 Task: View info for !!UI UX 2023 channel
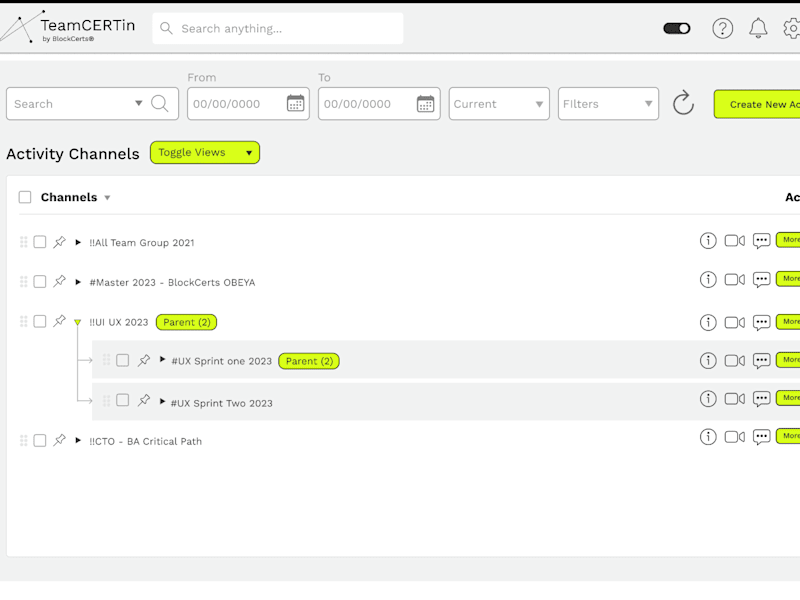(708, 322)
